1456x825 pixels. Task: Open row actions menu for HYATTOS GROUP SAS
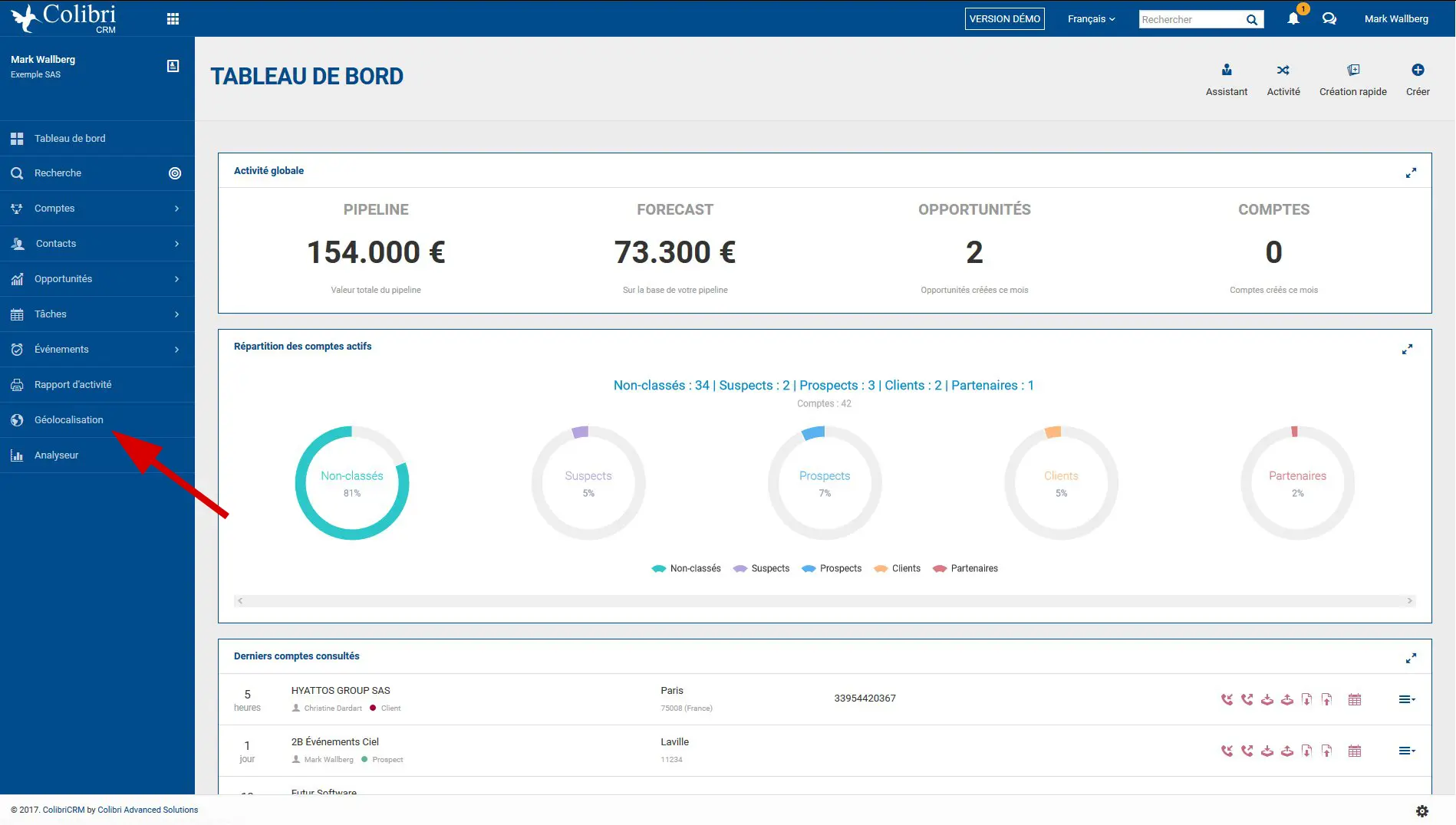coord(1407,699)
